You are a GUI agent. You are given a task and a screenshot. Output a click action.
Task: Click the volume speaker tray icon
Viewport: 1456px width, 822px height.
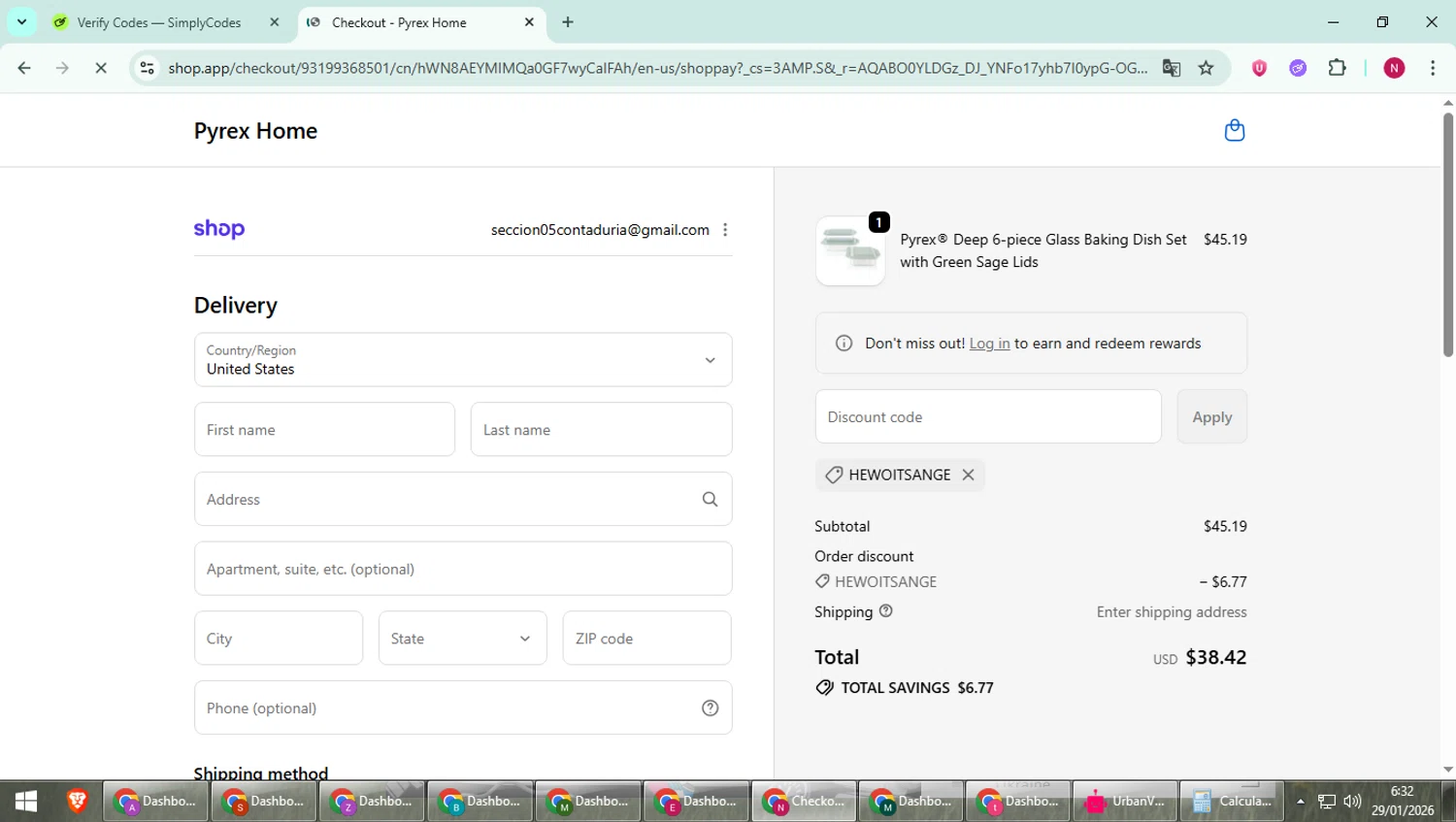1352,802
